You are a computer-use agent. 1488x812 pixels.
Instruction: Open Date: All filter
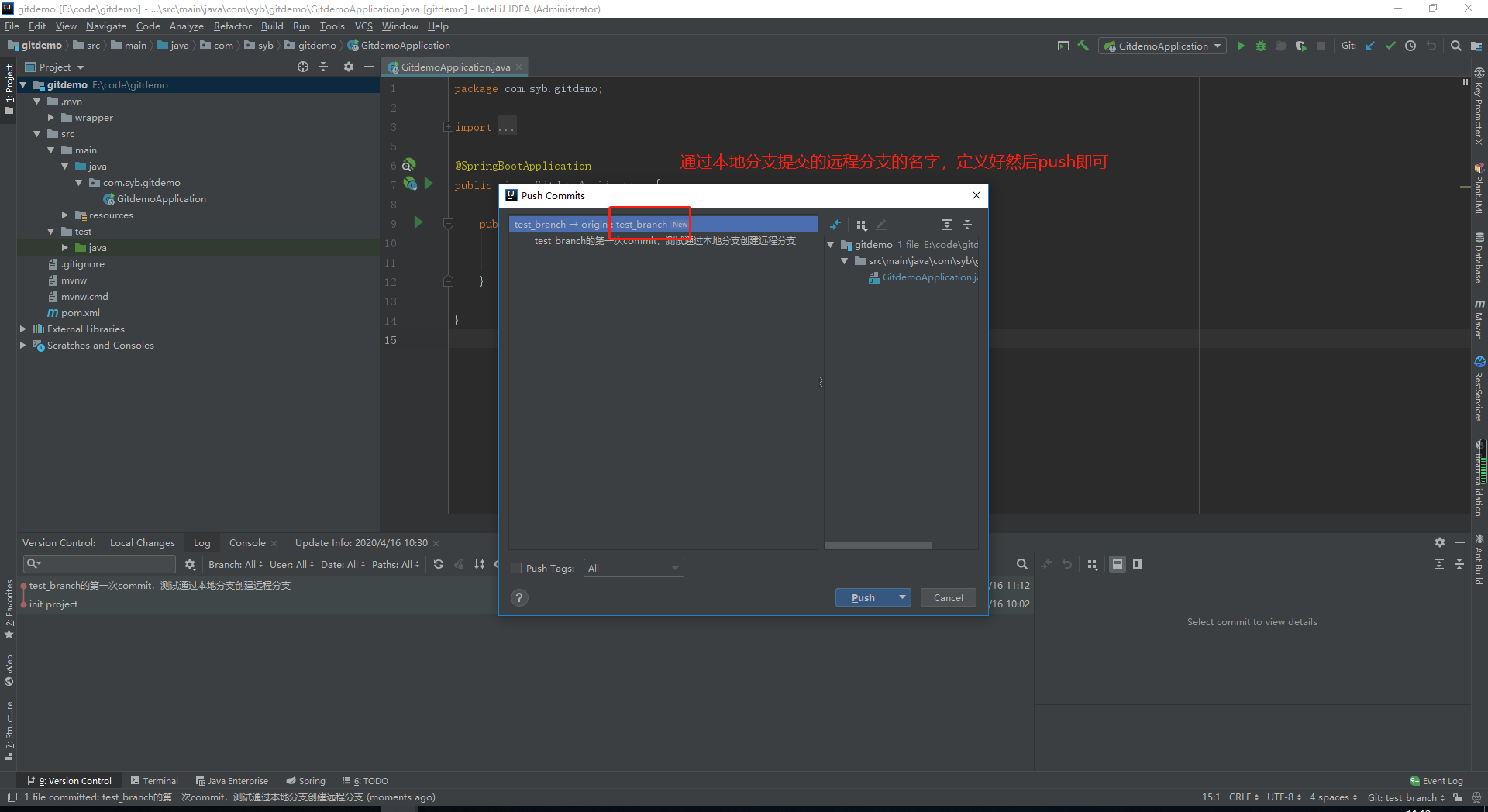(x=343, y=564)
